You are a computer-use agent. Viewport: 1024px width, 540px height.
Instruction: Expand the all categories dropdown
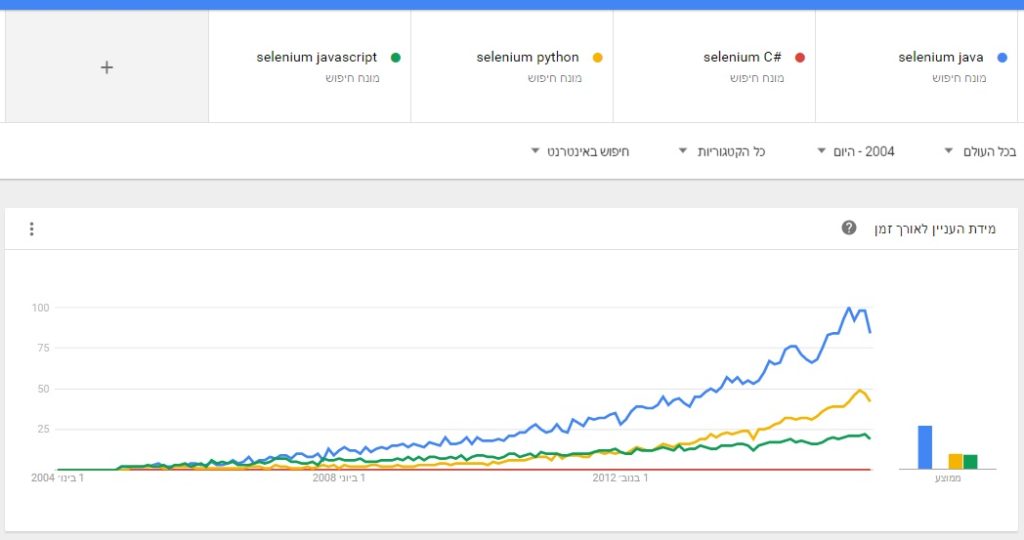pyautogui.click(x=721, y=151)
